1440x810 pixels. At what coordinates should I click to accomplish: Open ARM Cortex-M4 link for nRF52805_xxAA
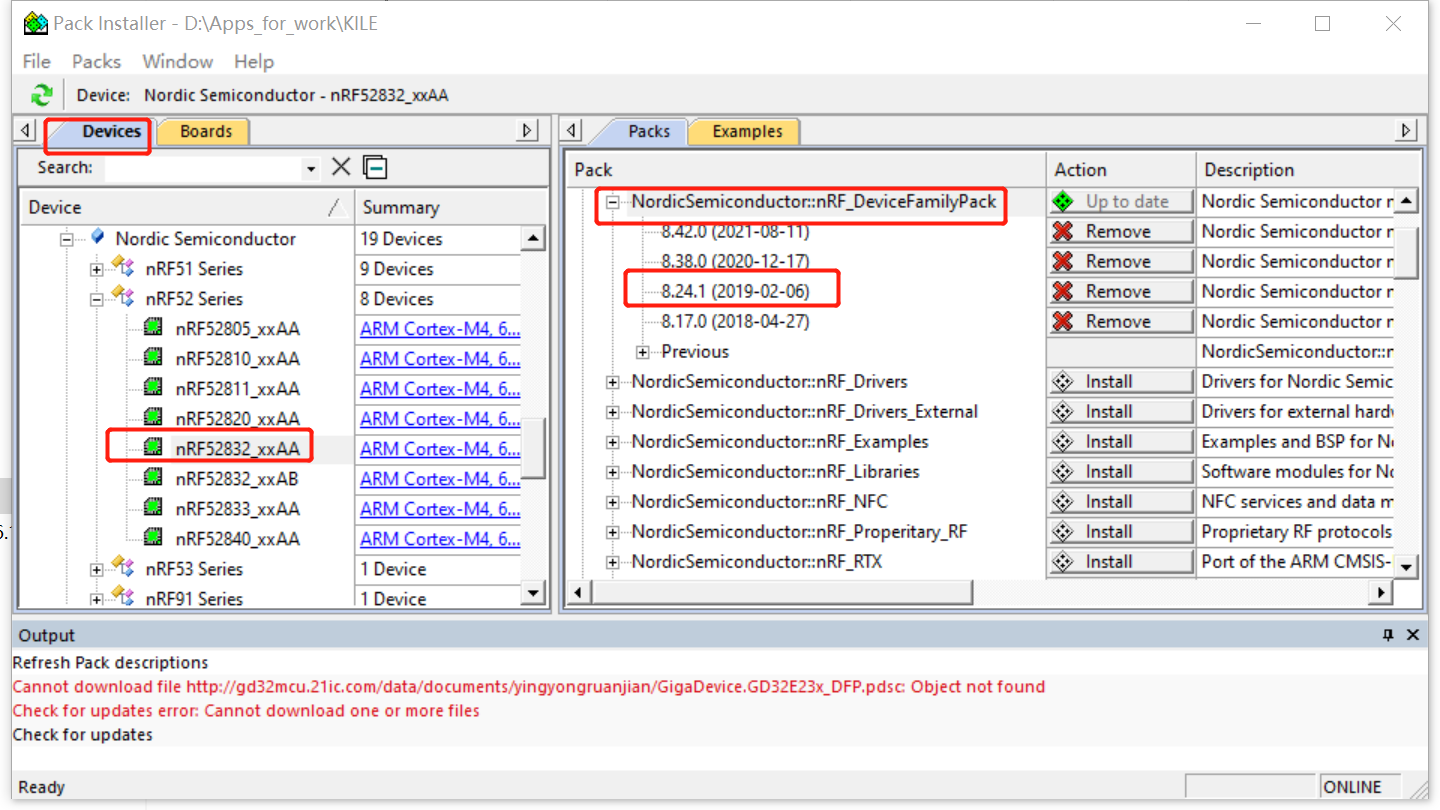(x=440, y=329)
